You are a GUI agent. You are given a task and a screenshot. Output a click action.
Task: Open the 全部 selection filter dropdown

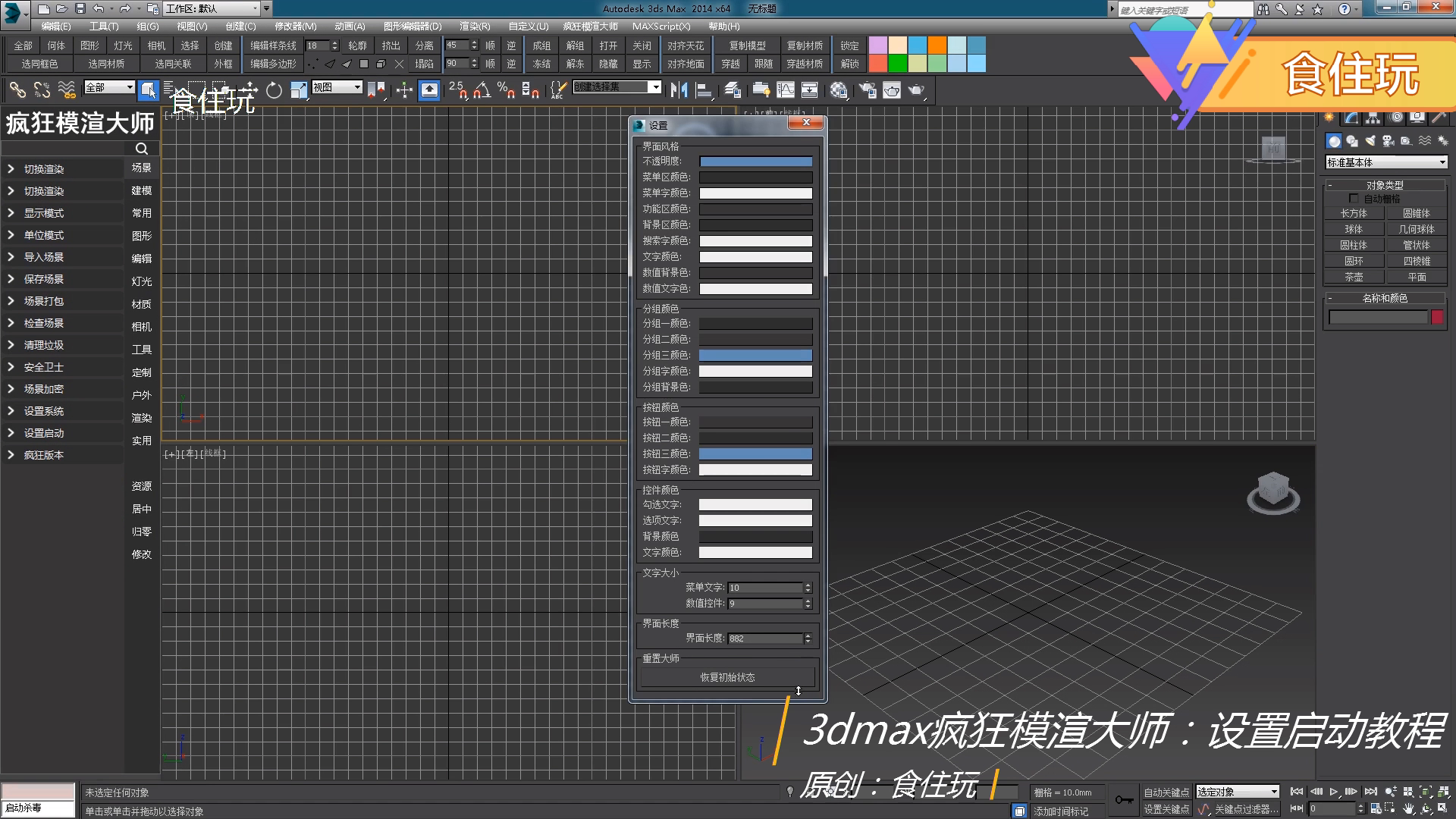[109, 87]
